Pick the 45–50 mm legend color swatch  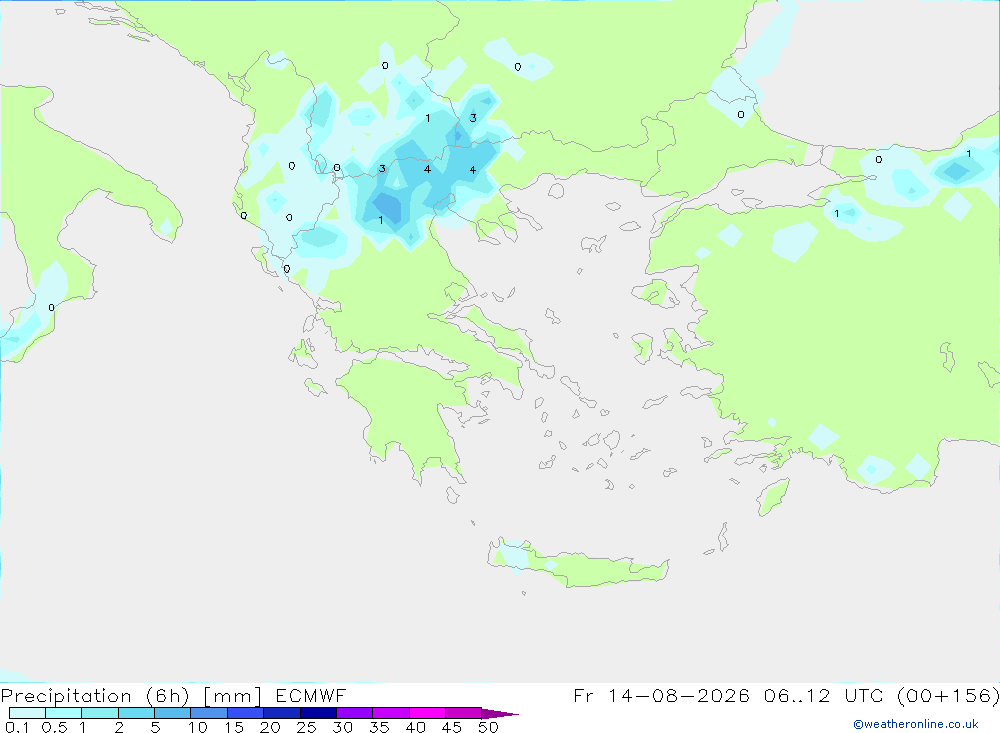pyautogui.click(x=463, y=713)
